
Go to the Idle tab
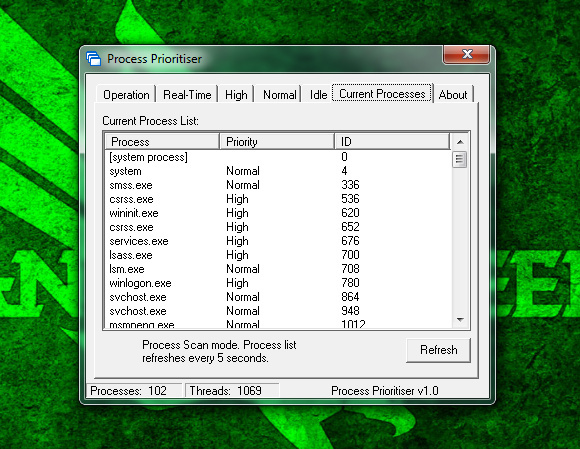(318, 95)
